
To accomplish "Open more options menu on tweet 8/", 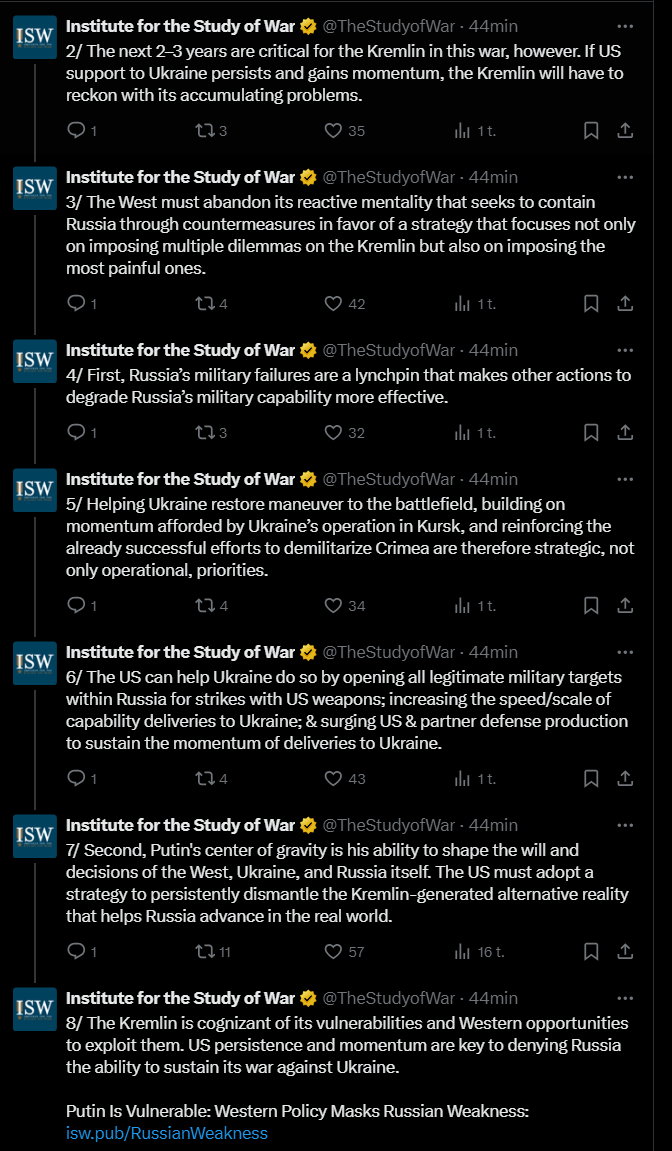I will tap(625, 998).
